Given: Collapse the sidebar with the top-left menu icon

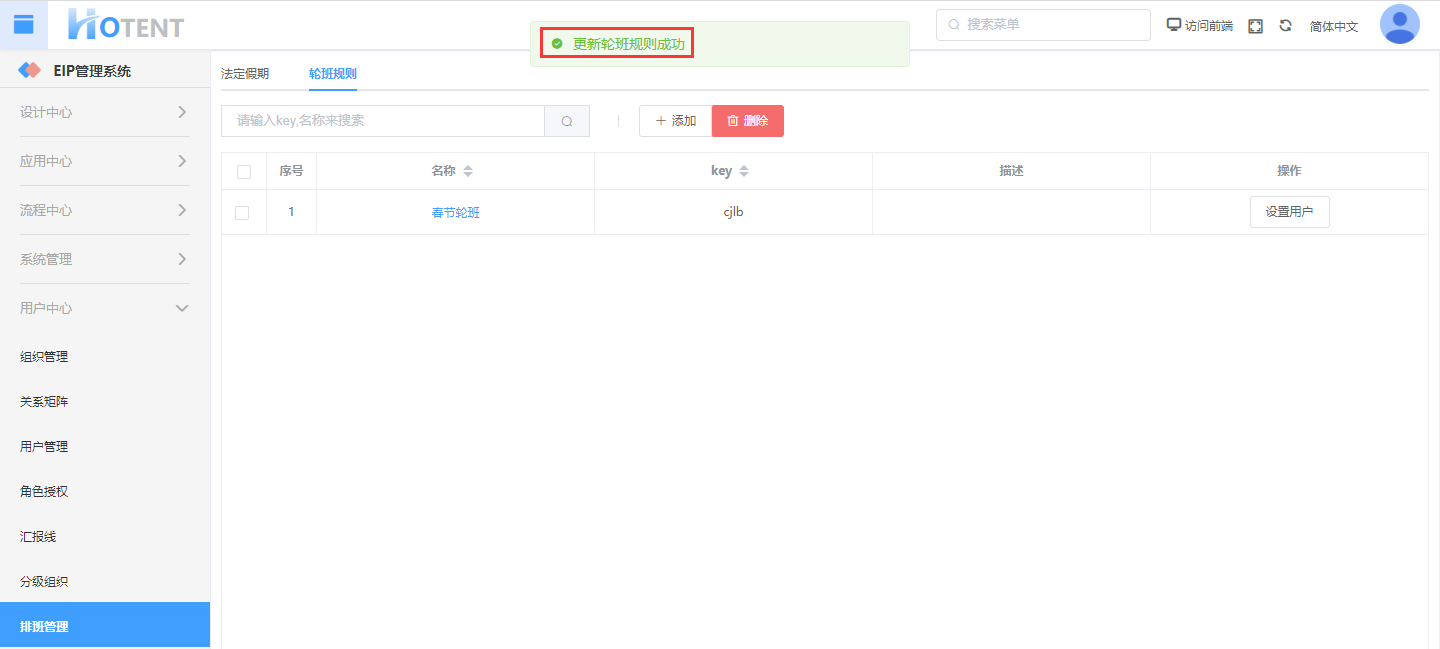Looking at the screenshot, I should 23,25.
